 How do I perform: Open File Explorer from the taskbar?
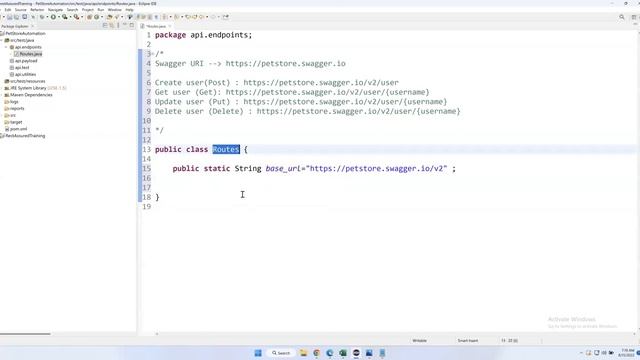tap(303, 353)
